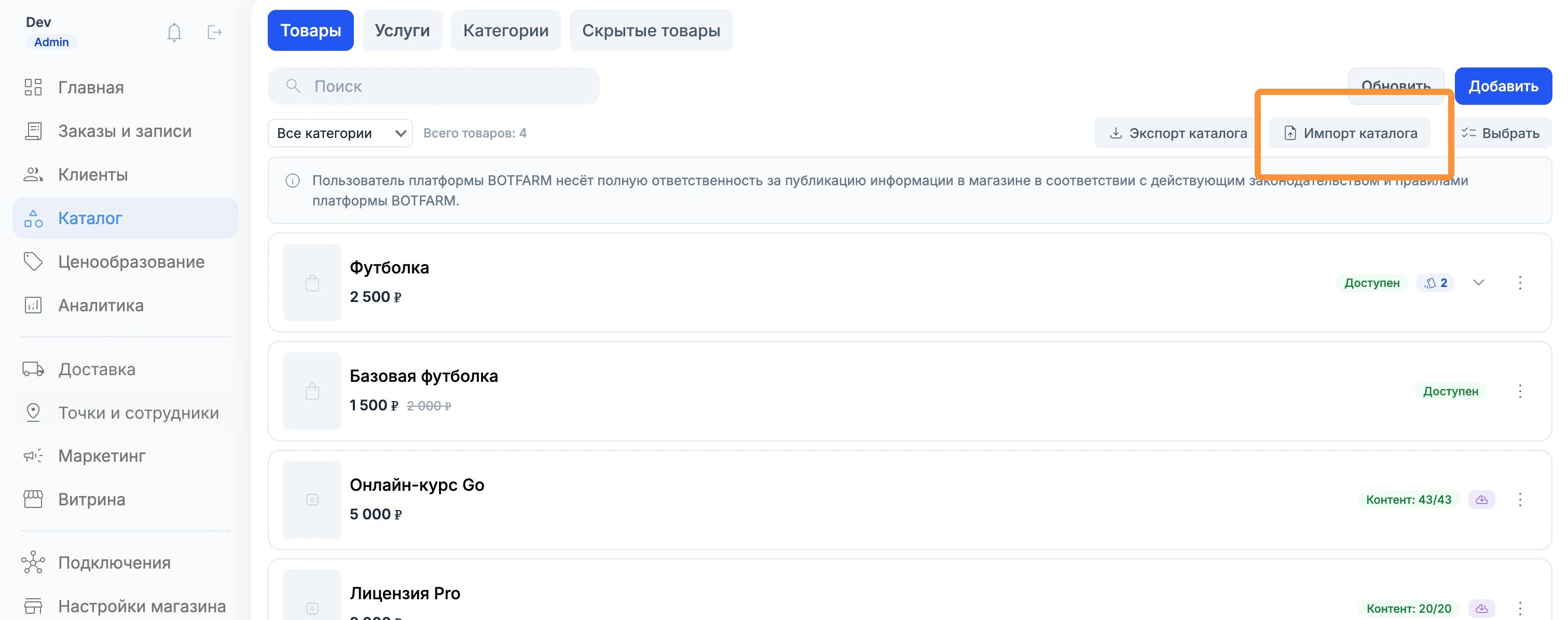Viewport: 1568px width, 620px height.
Task: Open three-dot menu for Лицензия Pro
Action: (1520, 608)
